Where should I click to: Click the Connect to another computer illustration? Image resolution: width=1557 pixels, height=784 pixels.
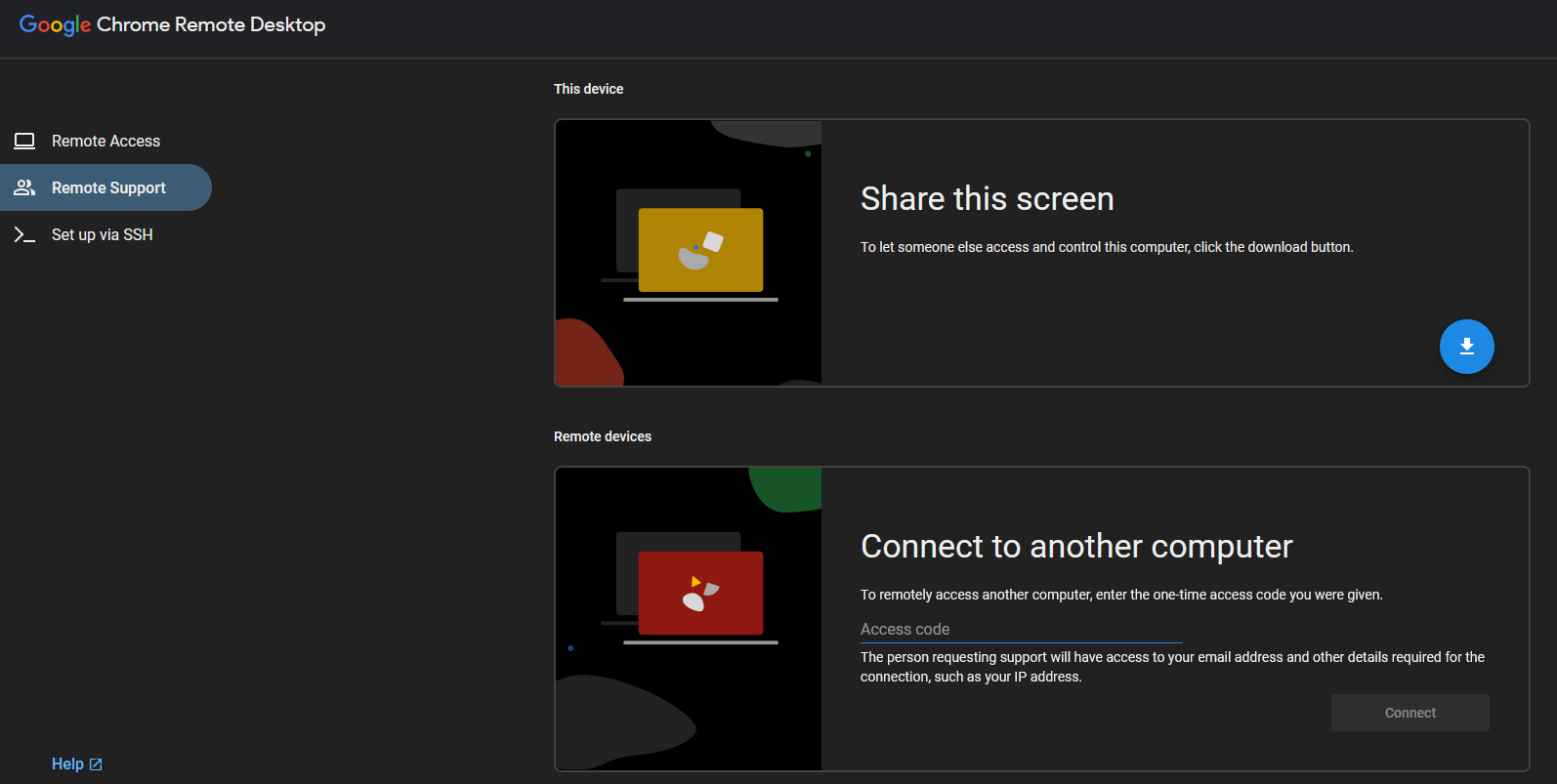click(689, 619)
